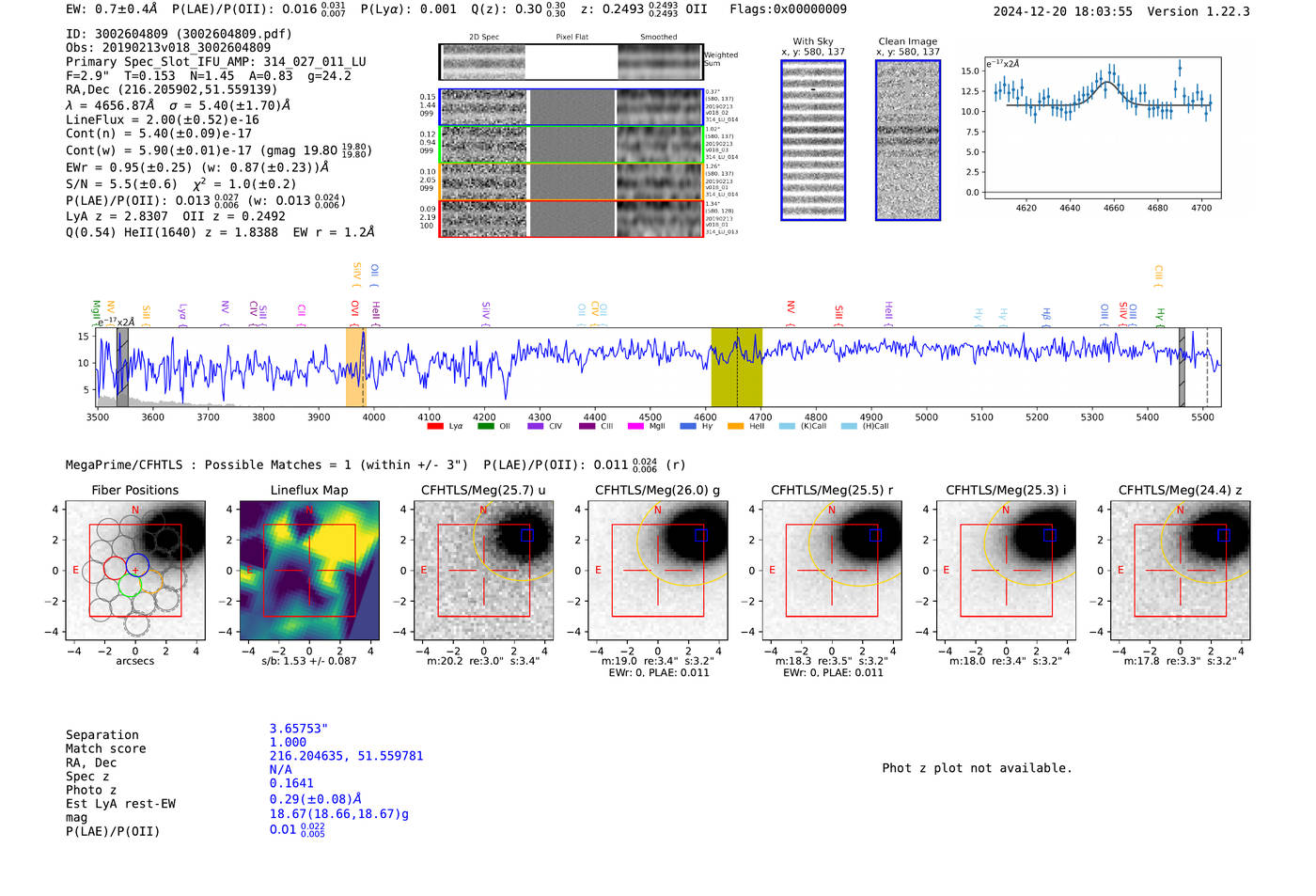Viewport: 1316px width, 896px height.
Task: Click the purple CIV legend swatch
Action: click(x=536, y=426)
